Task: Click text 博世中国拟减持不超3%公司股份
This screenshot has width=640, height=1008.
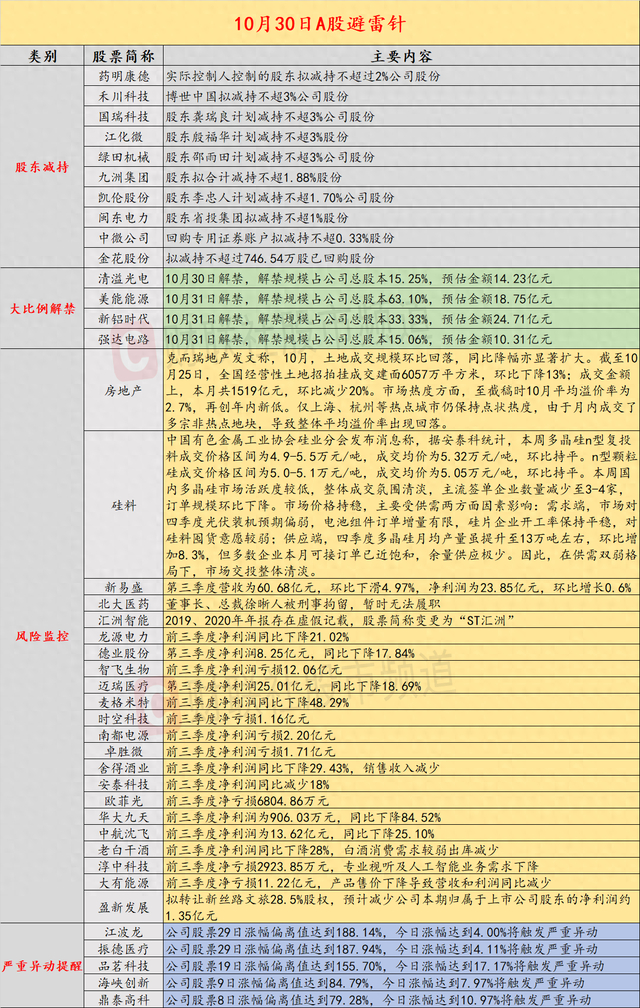Action: tap(257, 96)
